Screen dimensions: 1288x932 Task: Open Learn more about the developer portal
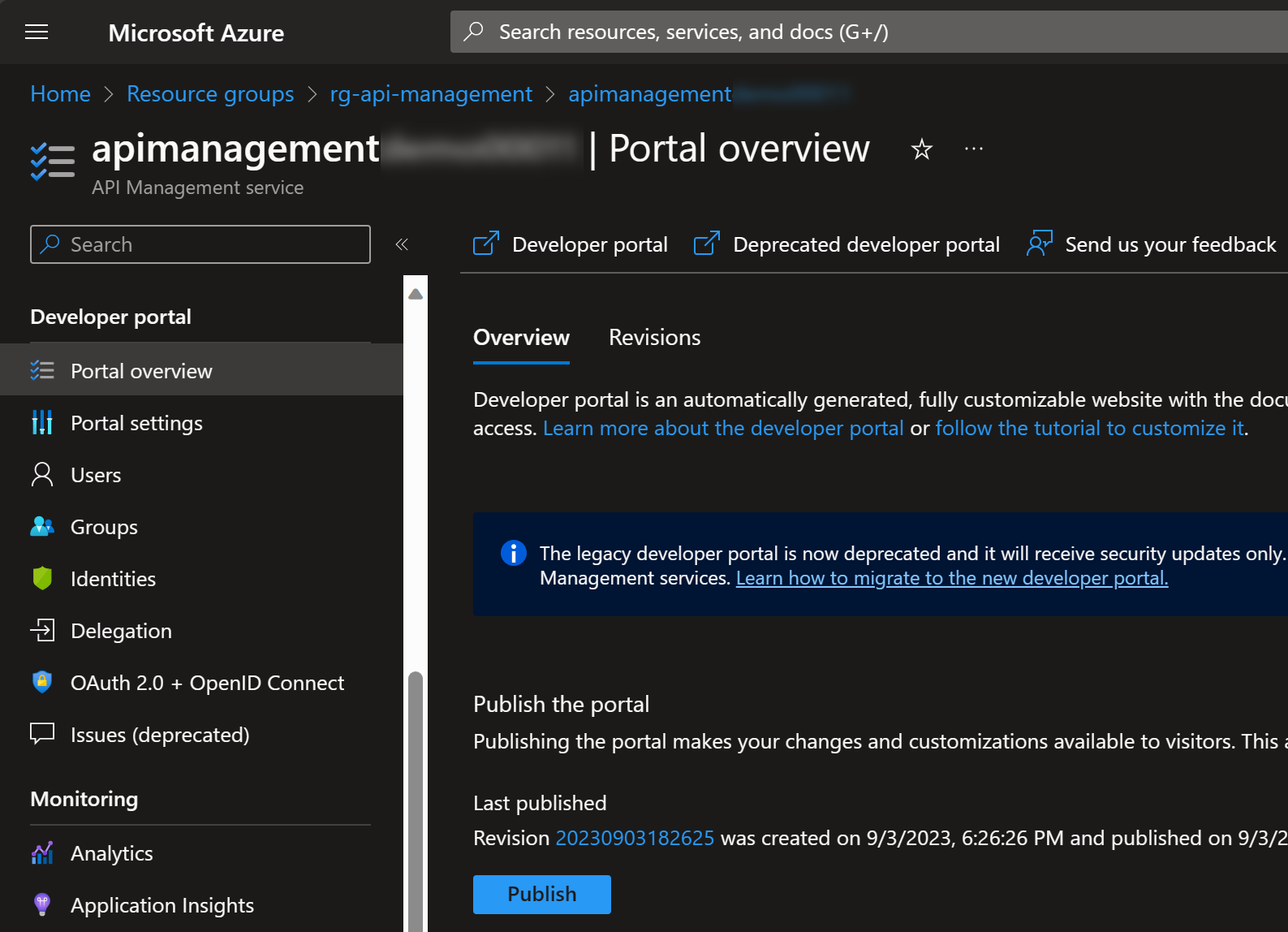(x=723, y=428)
